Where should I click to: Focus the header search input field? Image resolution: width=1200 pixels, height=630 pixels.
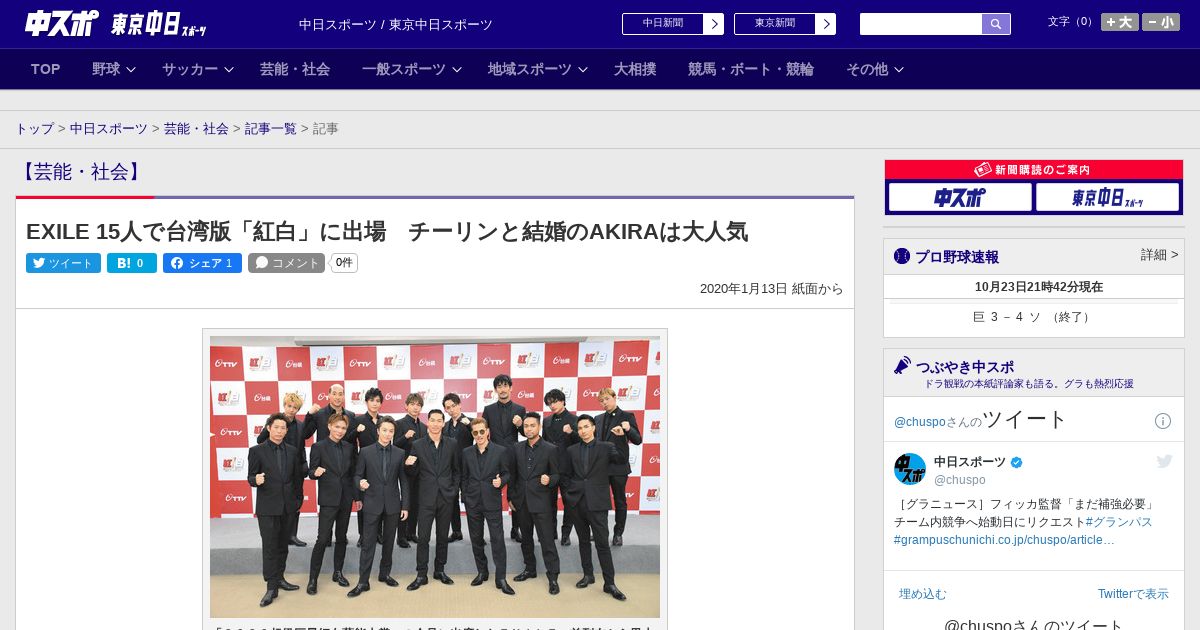[921, 24]
